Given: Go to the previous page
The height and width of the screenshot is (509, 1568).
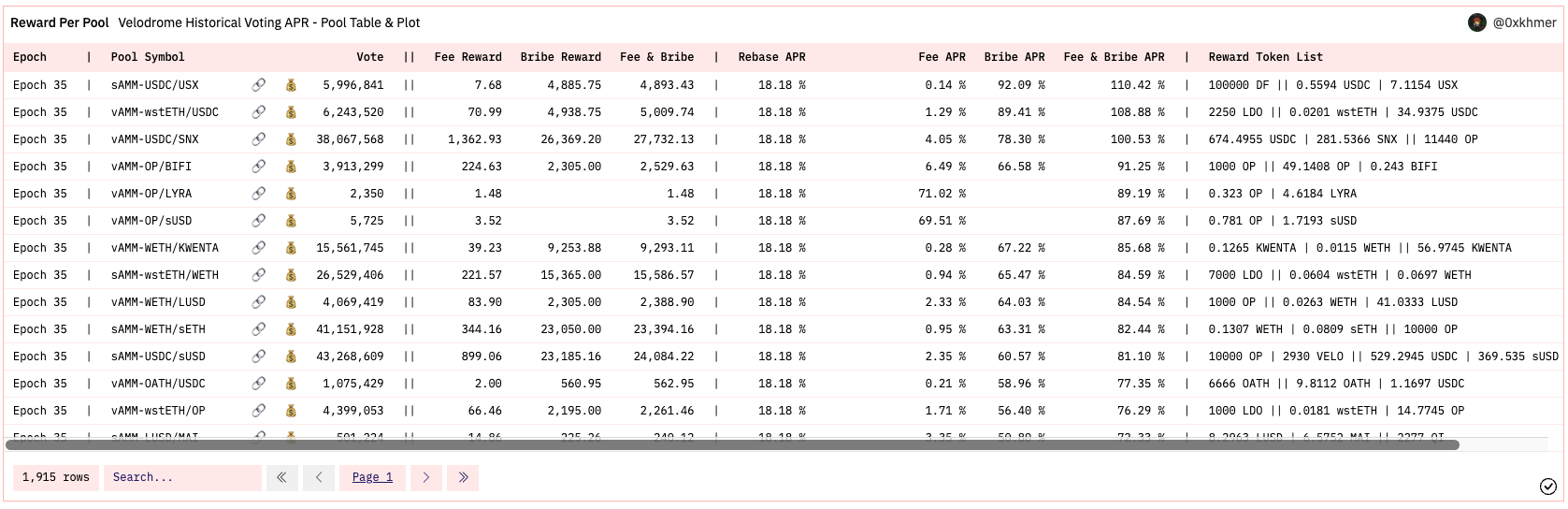Looking at the screenshot, I should 319,477.
